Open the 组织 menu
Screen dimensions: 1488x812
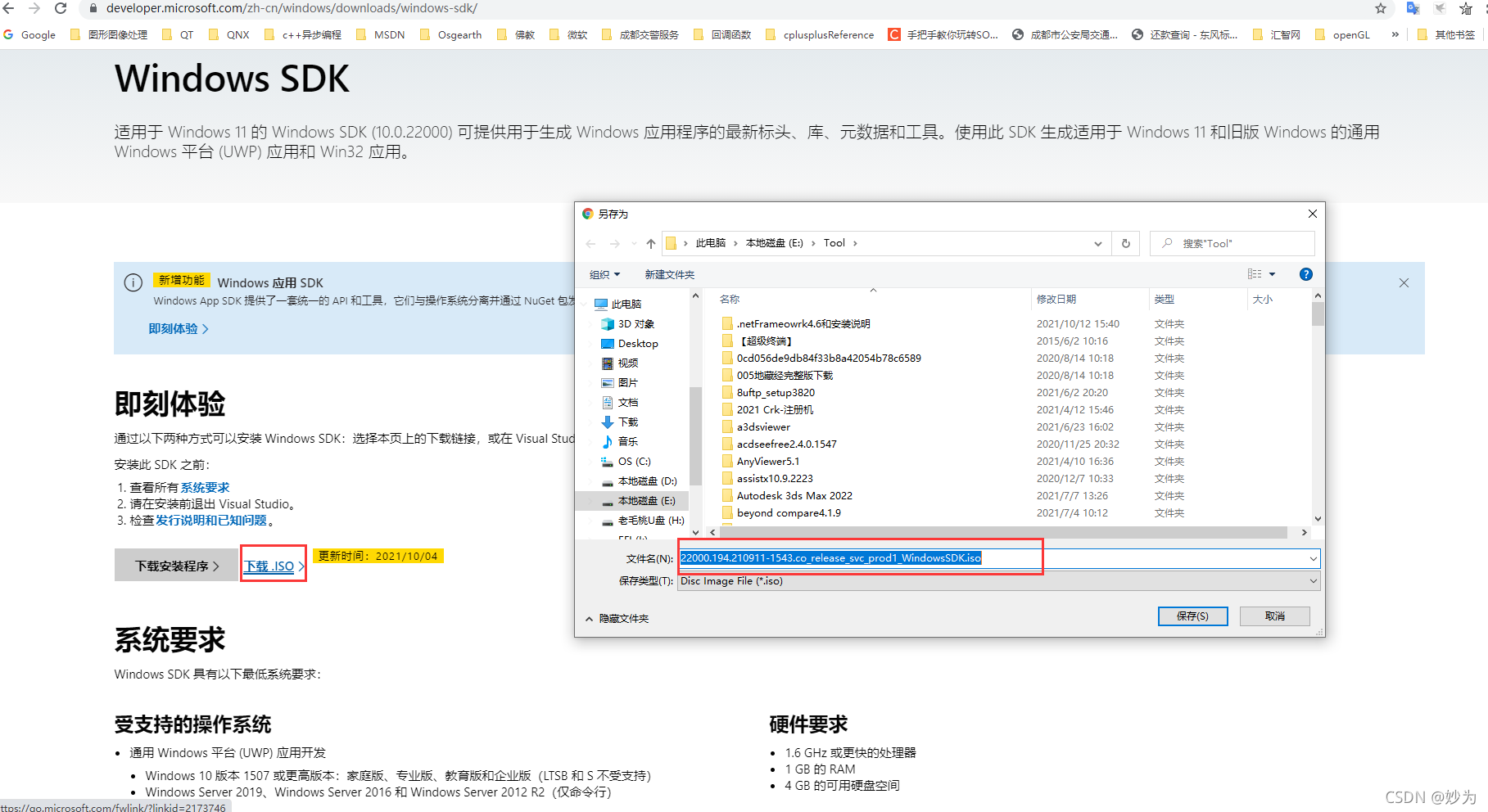point(604,275)
